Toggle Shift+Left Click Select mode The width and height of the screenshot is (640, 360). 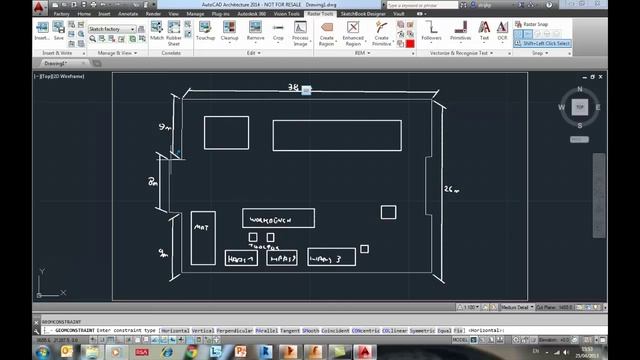[x=542, y=43]
